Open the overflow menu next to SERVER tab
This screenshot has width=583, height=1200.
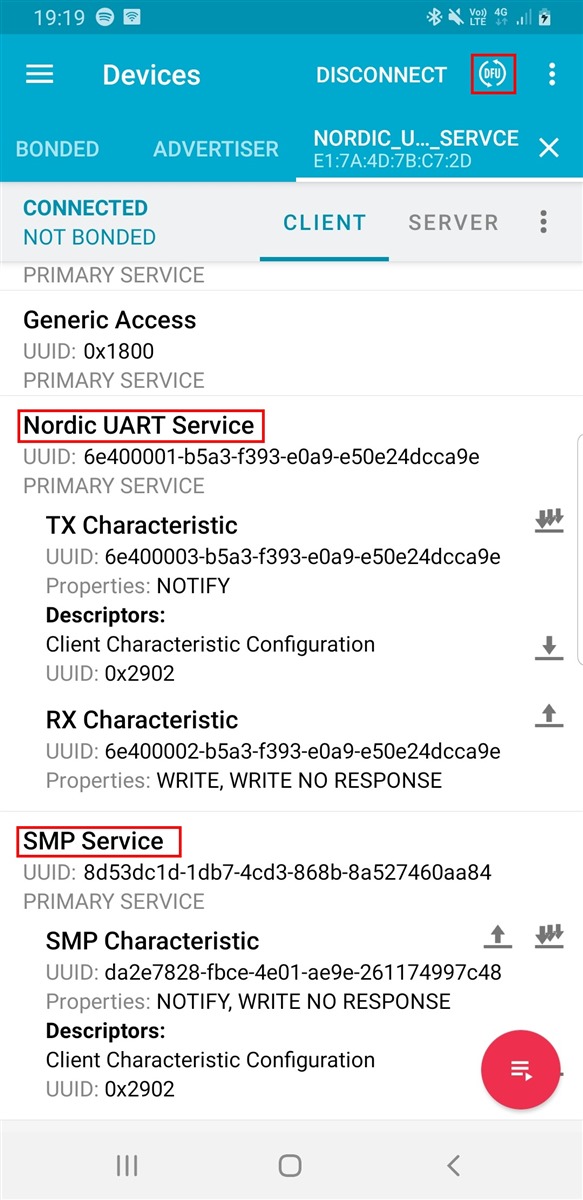coord(544,222)
